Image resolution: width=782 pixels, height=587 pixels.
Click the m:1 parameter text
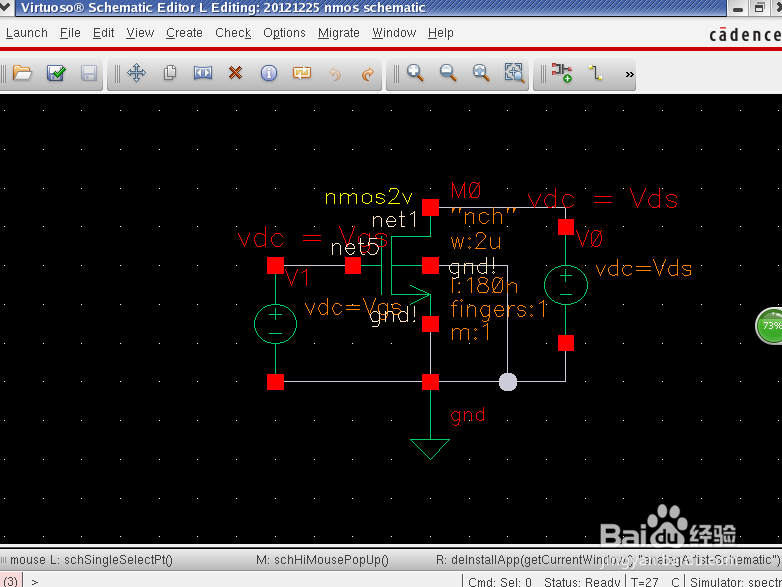point(470,333)
